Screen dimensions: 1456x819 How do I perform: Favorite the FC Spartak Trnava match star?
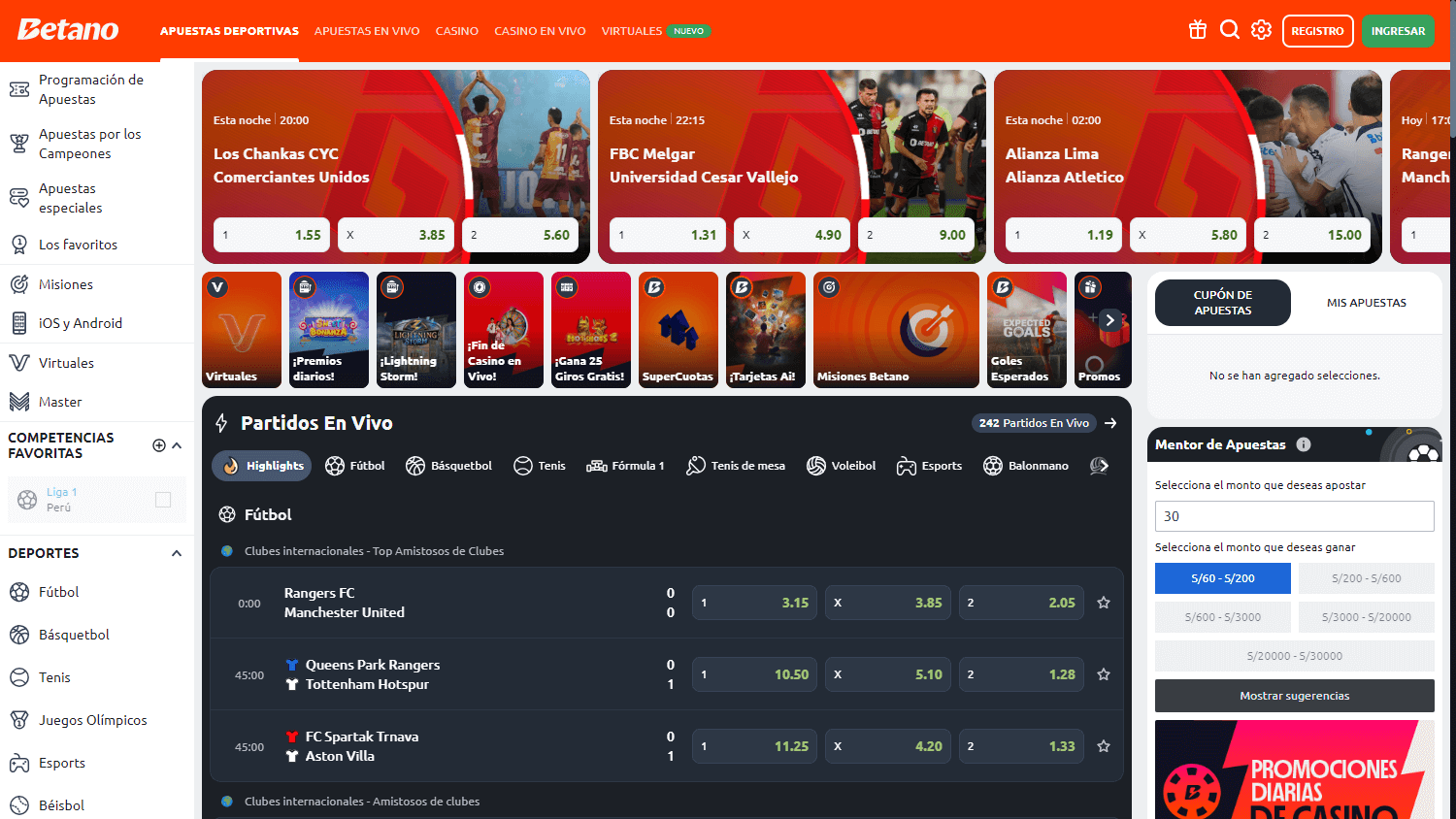coord(1104,746)
